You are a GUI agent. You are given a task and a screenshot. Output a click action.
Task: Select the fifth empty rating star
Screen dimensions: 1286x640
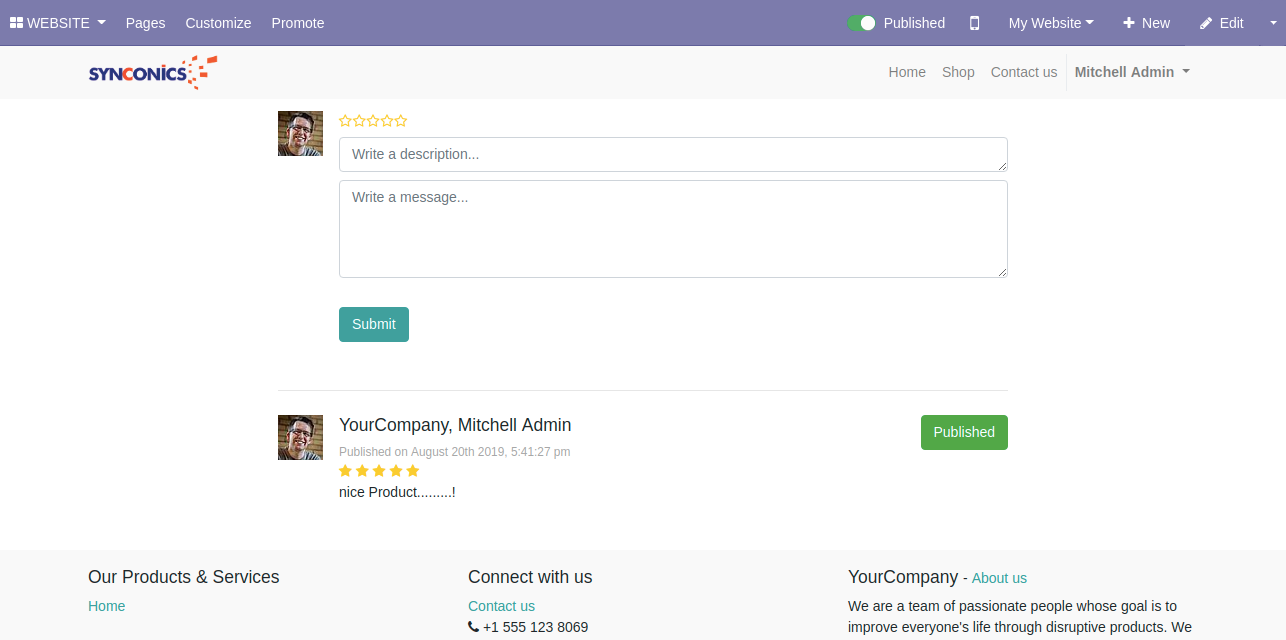[x=401, y=121]
